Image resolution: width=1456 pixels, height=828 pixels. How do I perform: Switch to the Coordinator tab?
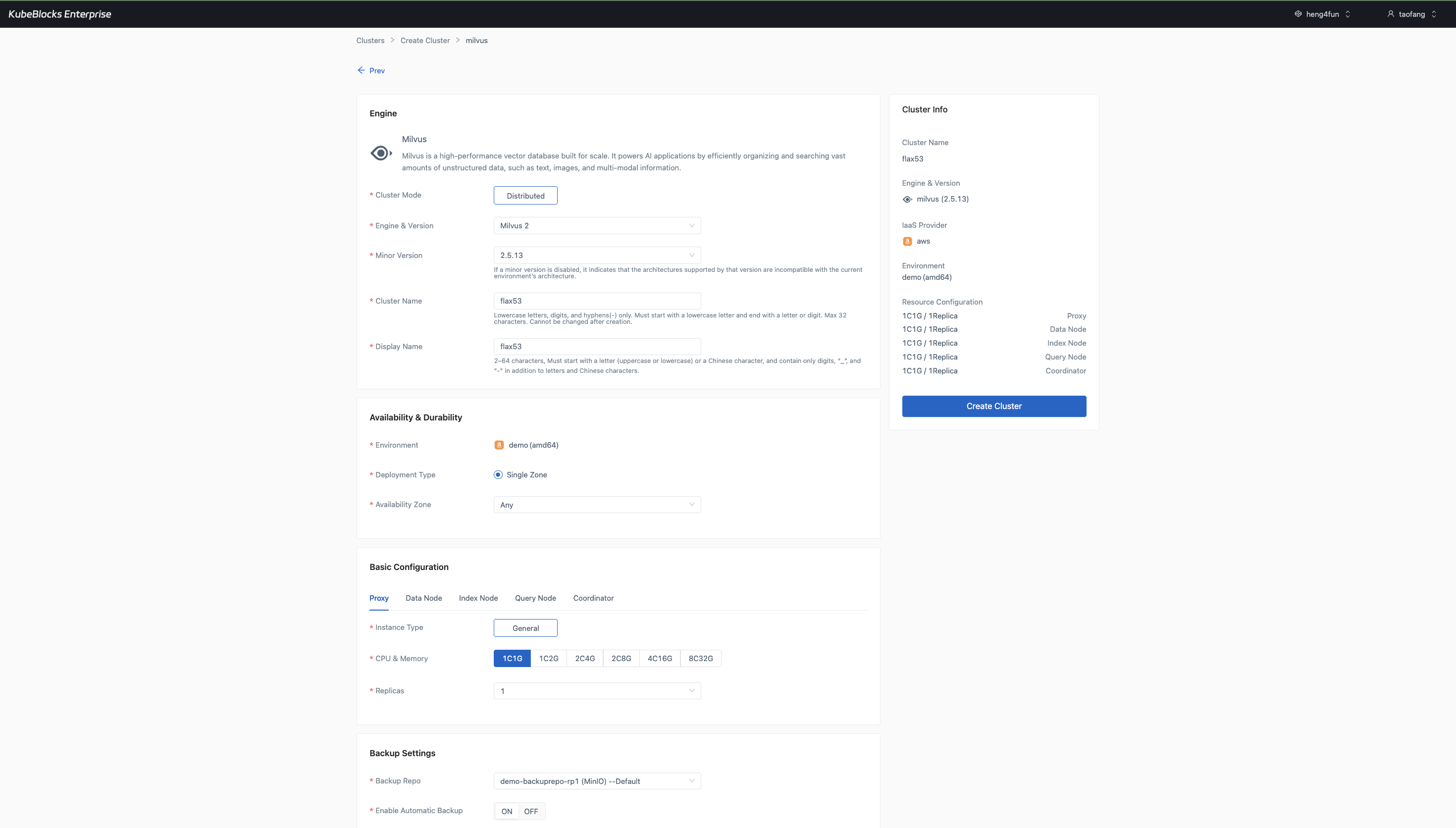tap(594, 598)
